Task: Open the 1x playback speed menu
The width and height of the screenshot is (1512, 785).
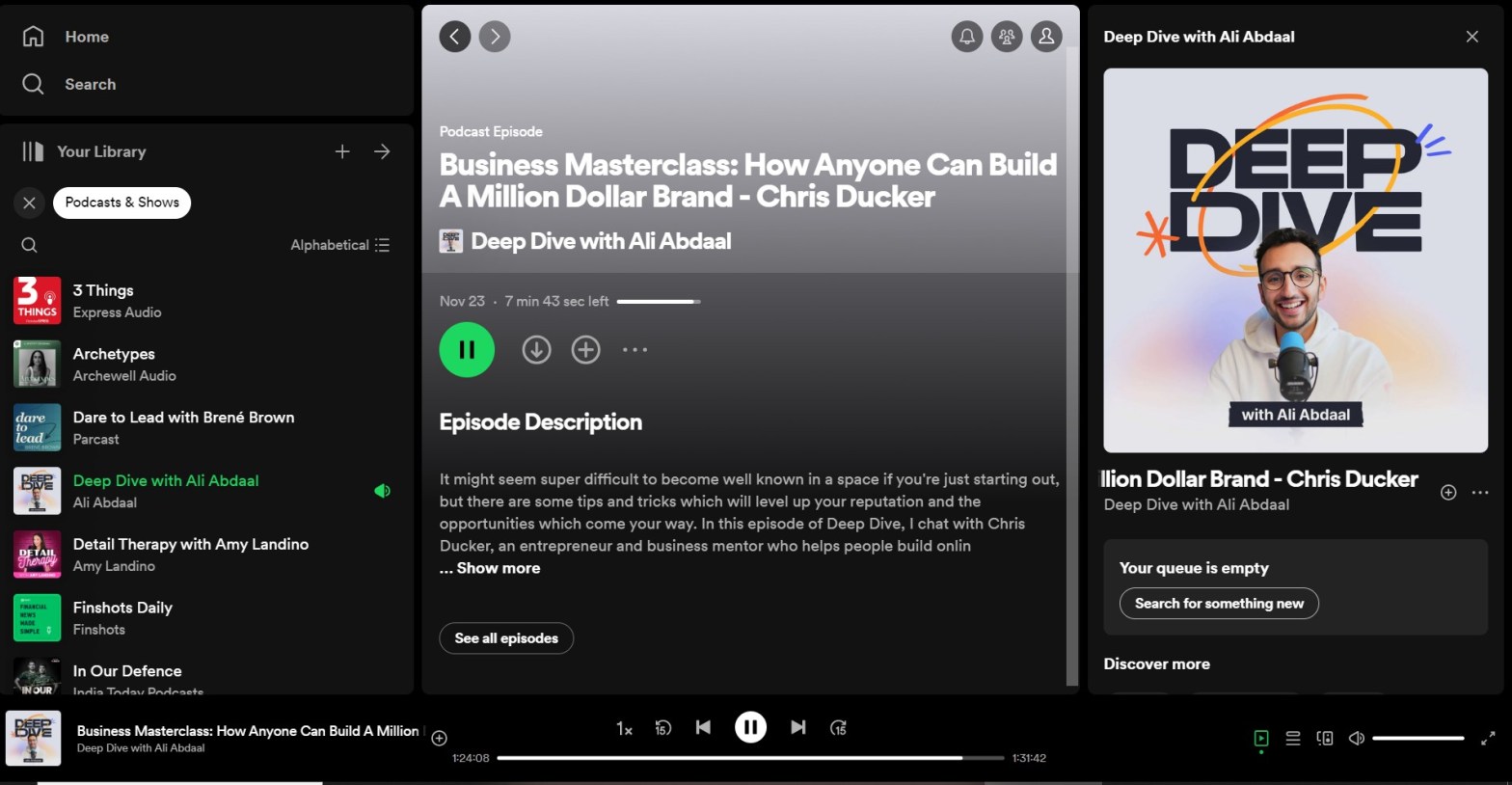Action: pos(624,729)
